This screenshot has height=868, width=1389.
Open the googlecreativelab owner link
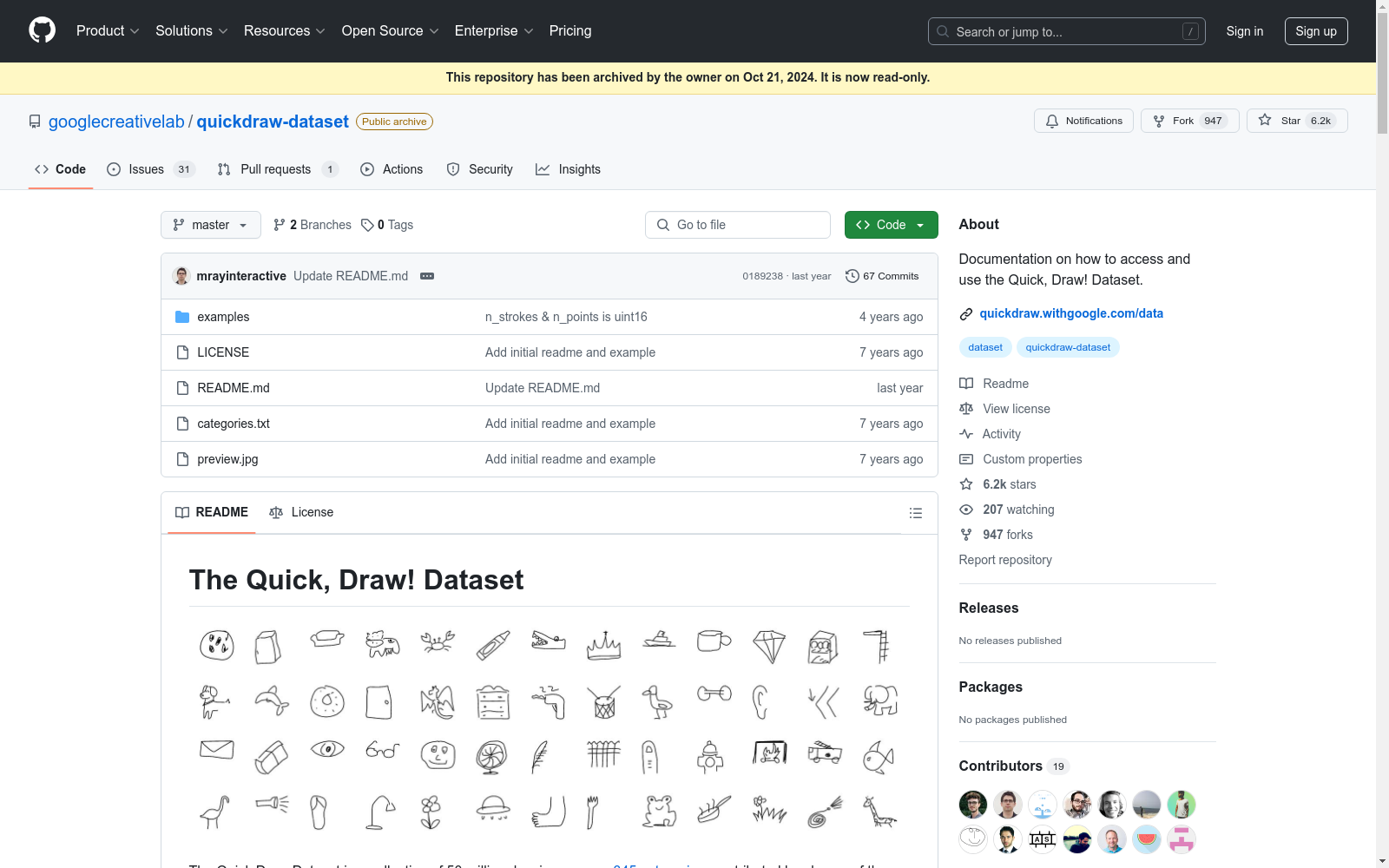click(116, 122)
